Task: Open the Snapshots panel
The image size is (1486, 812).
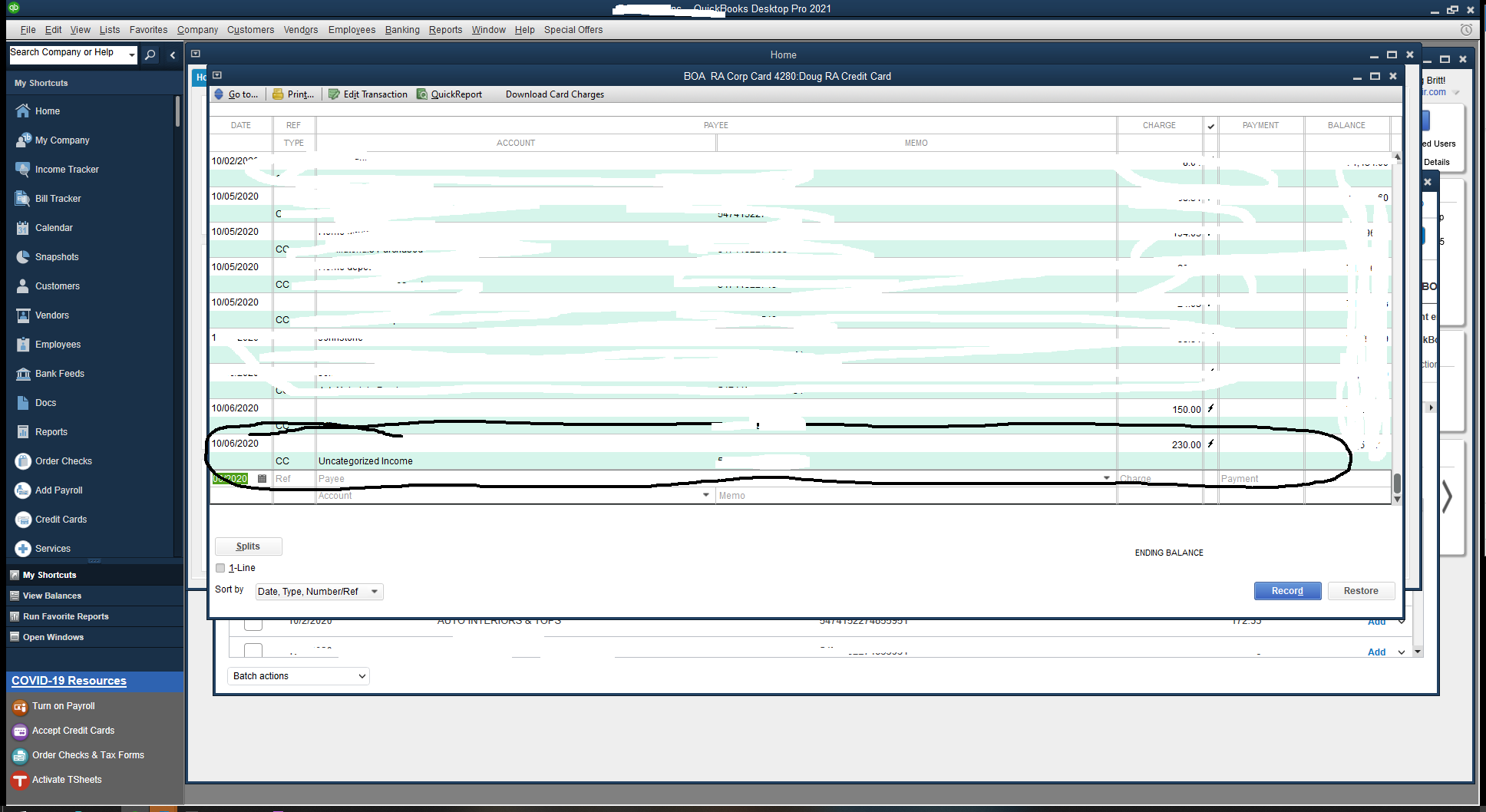Action: pyautogui.click(x=57, y=256)
